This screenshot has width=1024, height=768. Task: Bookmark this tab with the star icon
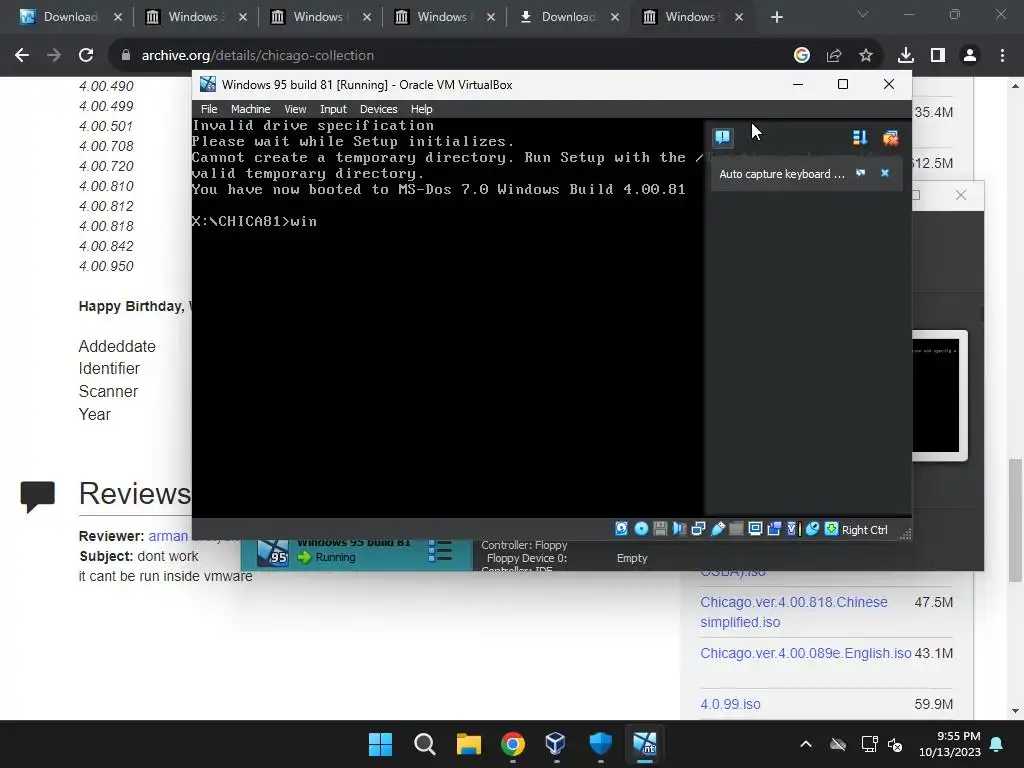point(866,56)
